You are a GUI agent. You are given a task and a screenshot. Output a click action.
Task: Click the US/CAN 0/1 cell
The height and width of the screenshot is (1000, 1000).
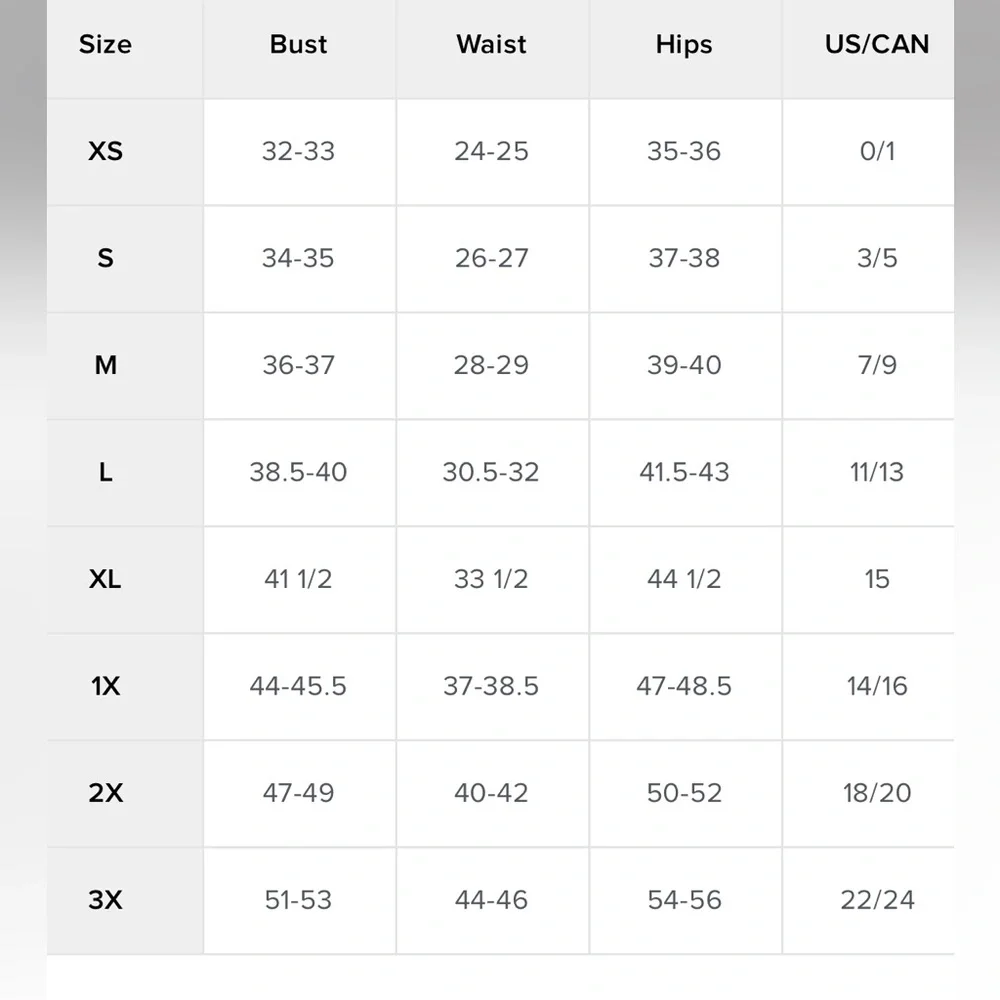pos(876,152)
